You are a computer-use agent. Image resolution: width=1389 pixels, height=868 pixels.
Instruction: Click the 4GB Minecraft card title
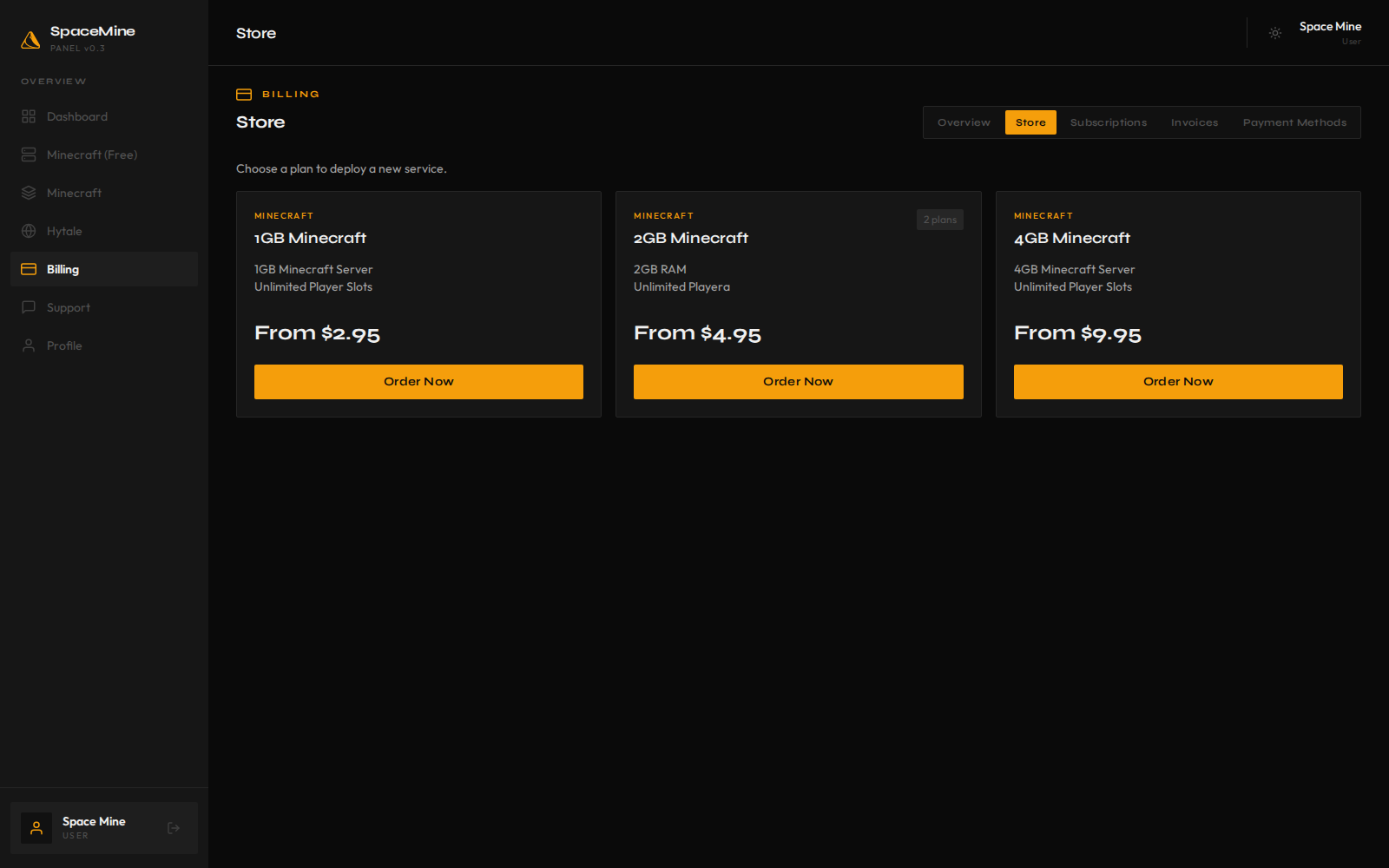click(x=1072, y=238)
